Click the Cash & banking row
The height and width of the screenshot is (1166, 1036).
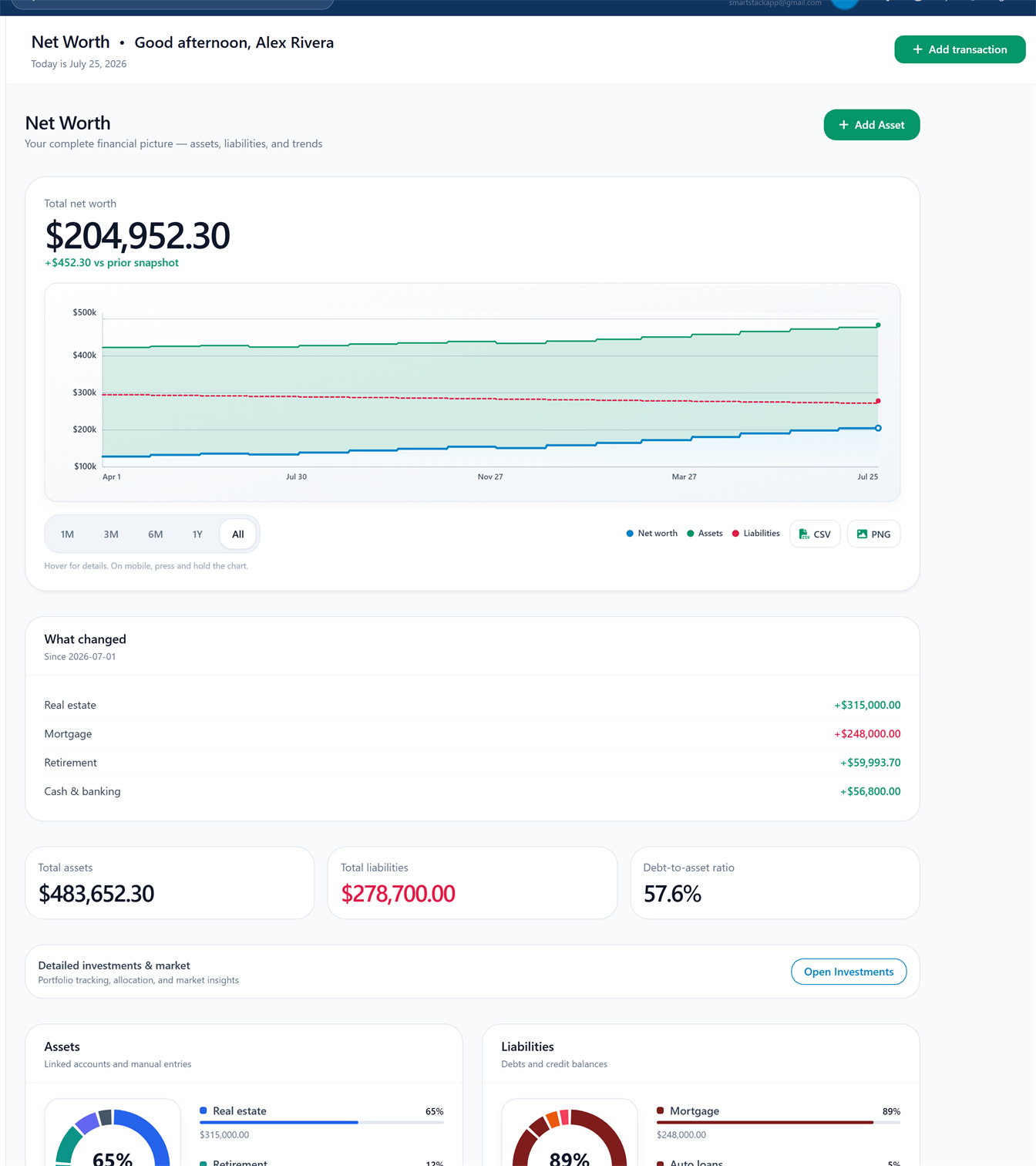pos(472,791)
